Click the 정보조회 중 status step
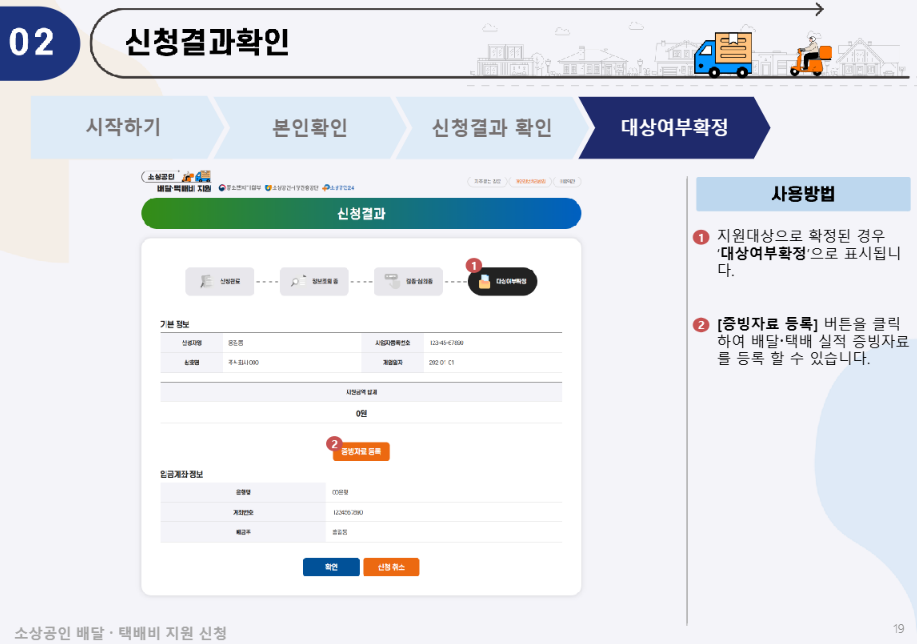 pos(314,281)
